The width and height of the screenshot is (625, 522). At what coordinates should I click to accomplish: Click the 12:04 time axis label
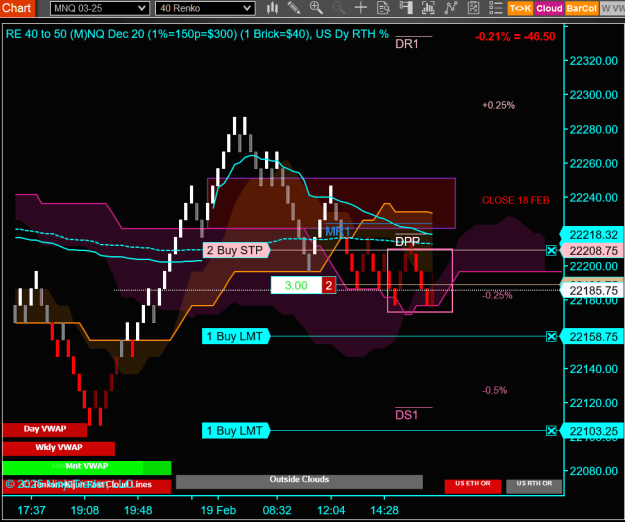tap(331, 510)
